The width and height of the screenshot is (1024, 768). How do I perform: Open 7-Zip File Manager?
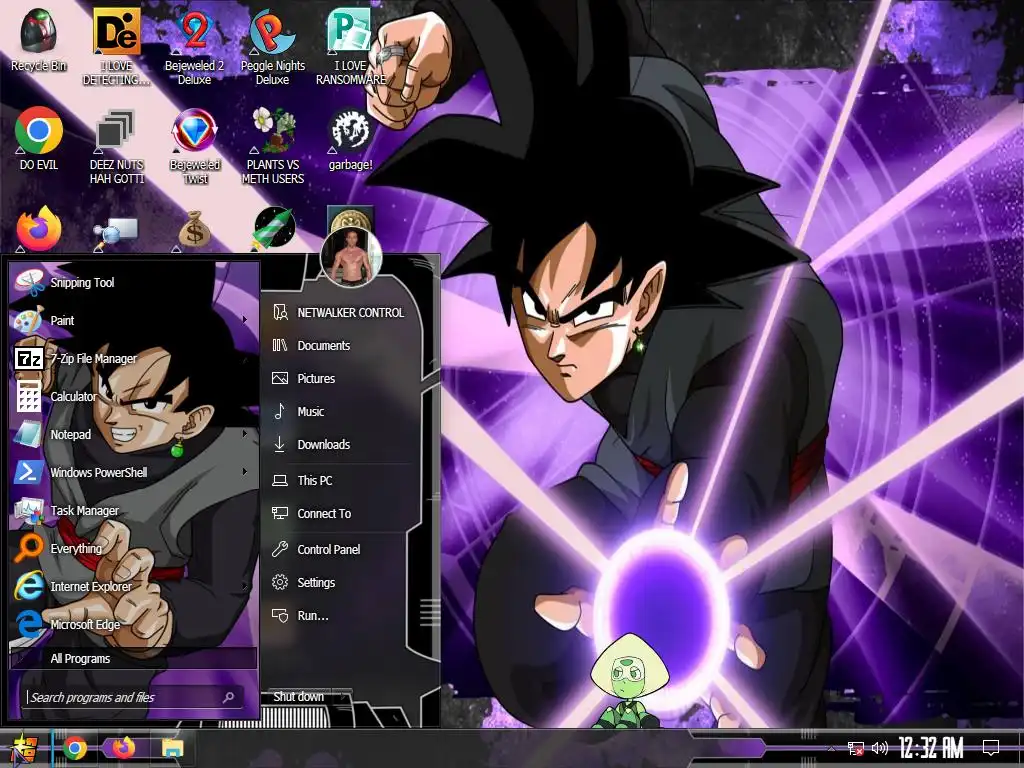(131, 359)
